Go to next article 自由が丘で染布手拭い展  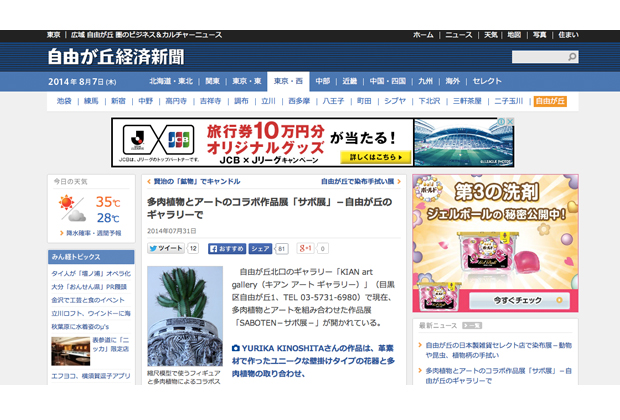point(357,182)
